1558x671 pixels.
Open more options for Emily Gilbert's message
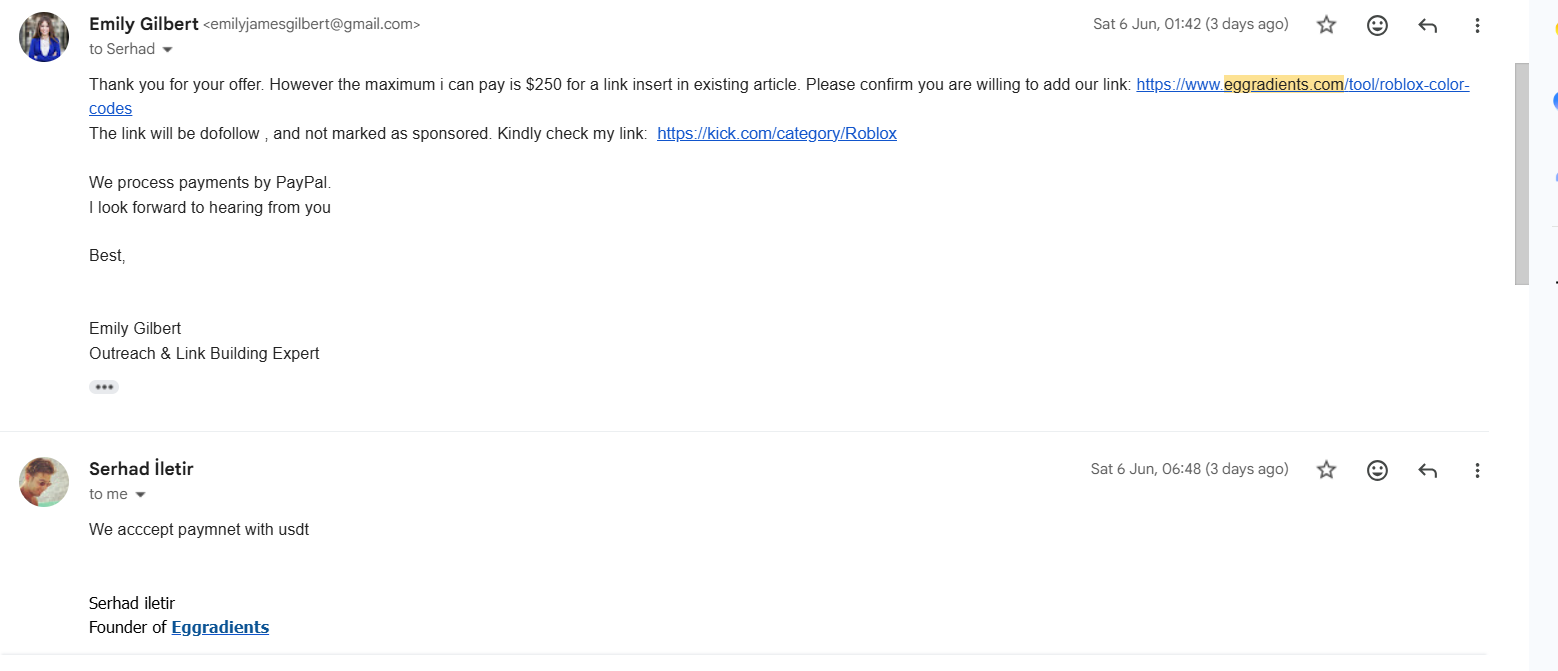[x=1477, y=25]
